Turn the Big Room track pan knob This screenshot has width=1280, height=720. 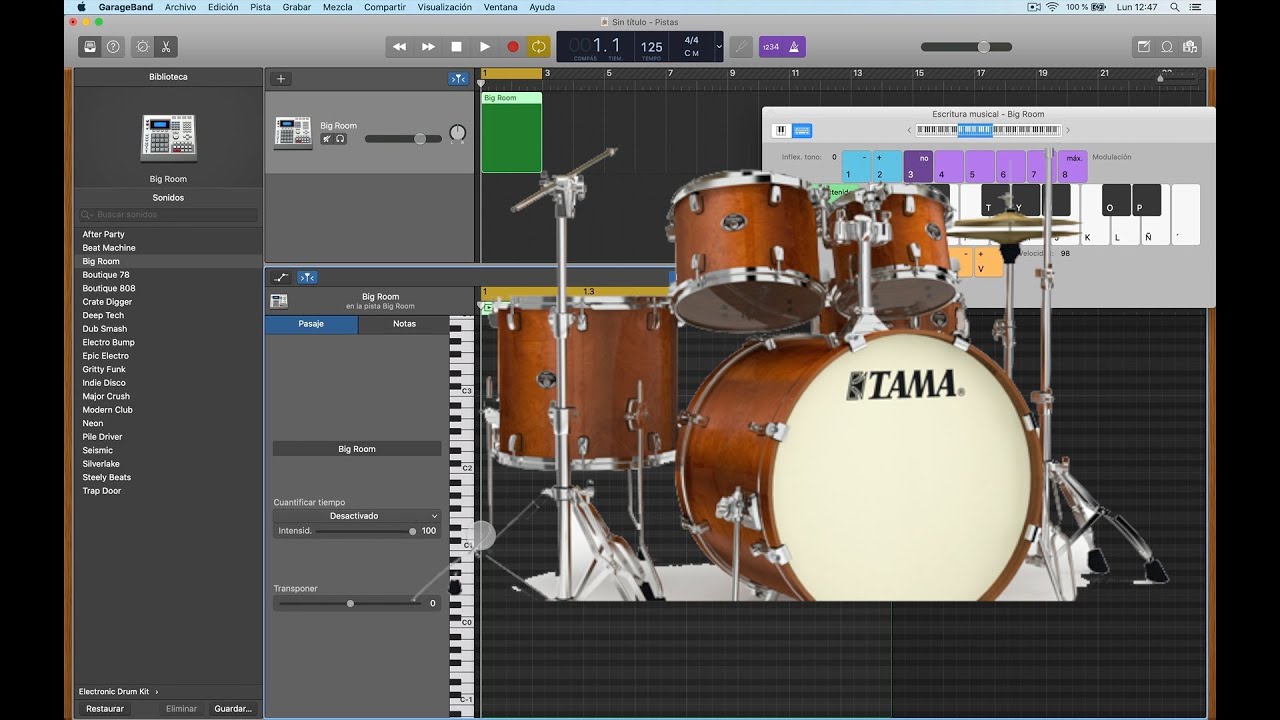[458, 133]
